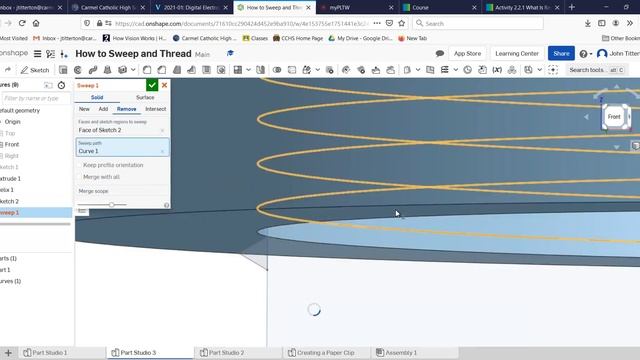Open the Sweep dialog help icon
640x360 pixels.
(x=166, y=205)
